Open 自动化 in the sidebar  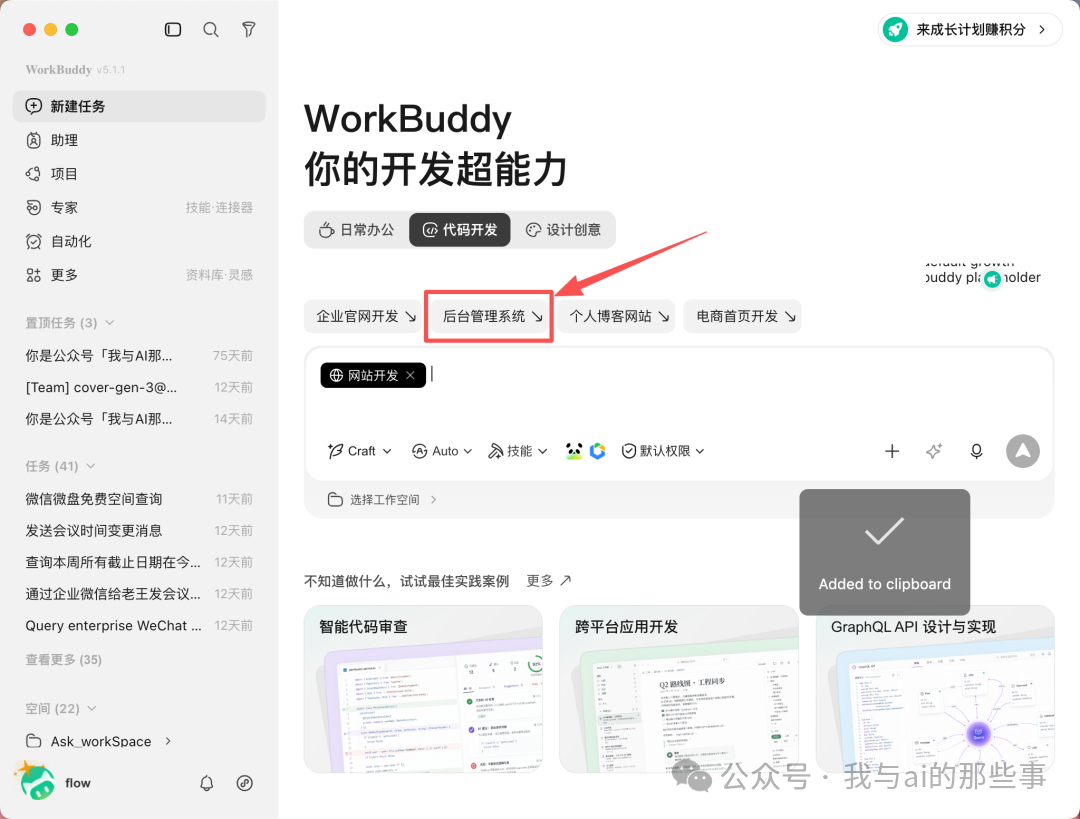coord(139,241)
